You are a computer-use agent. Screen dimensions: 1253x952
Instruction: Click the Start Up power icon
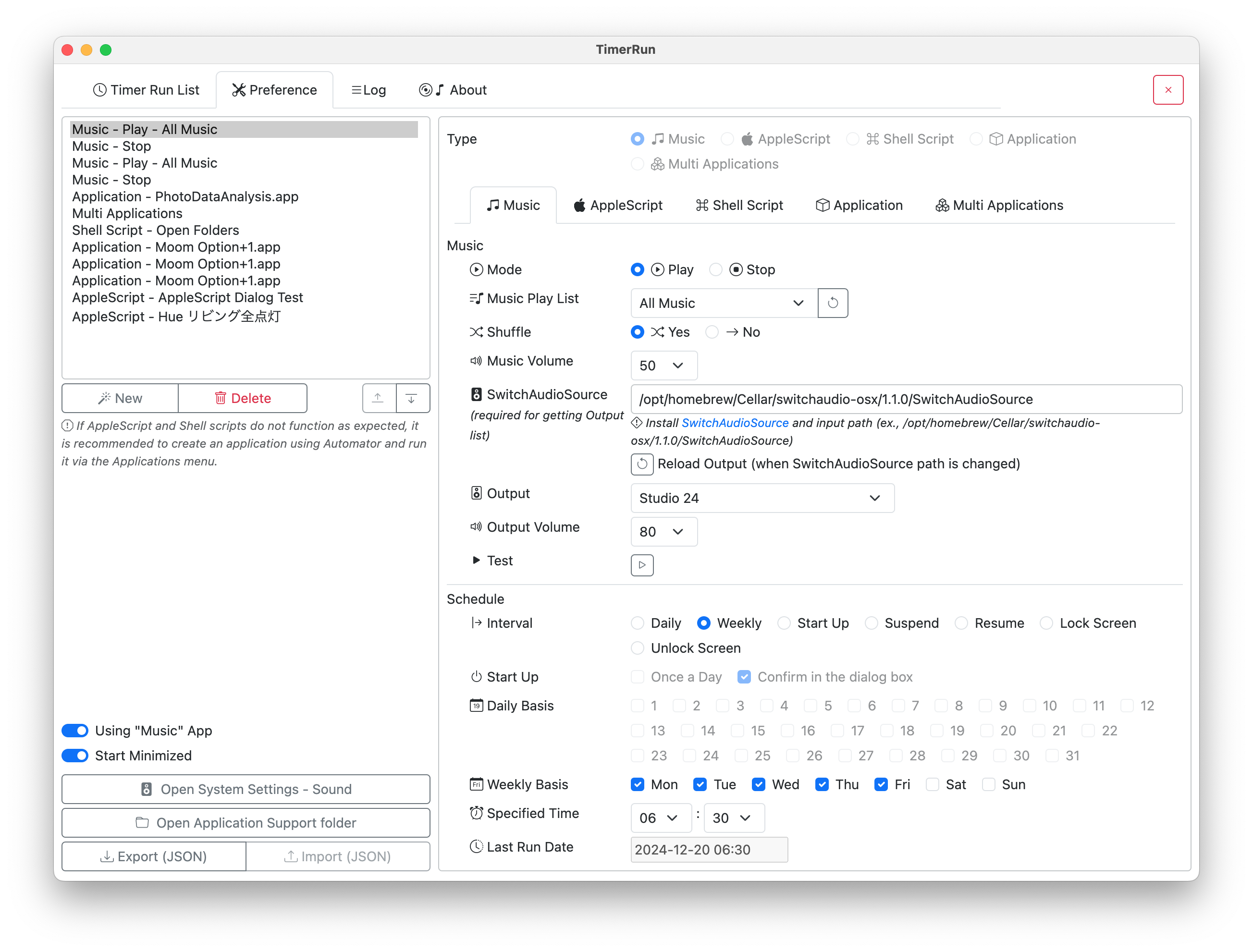476,677
